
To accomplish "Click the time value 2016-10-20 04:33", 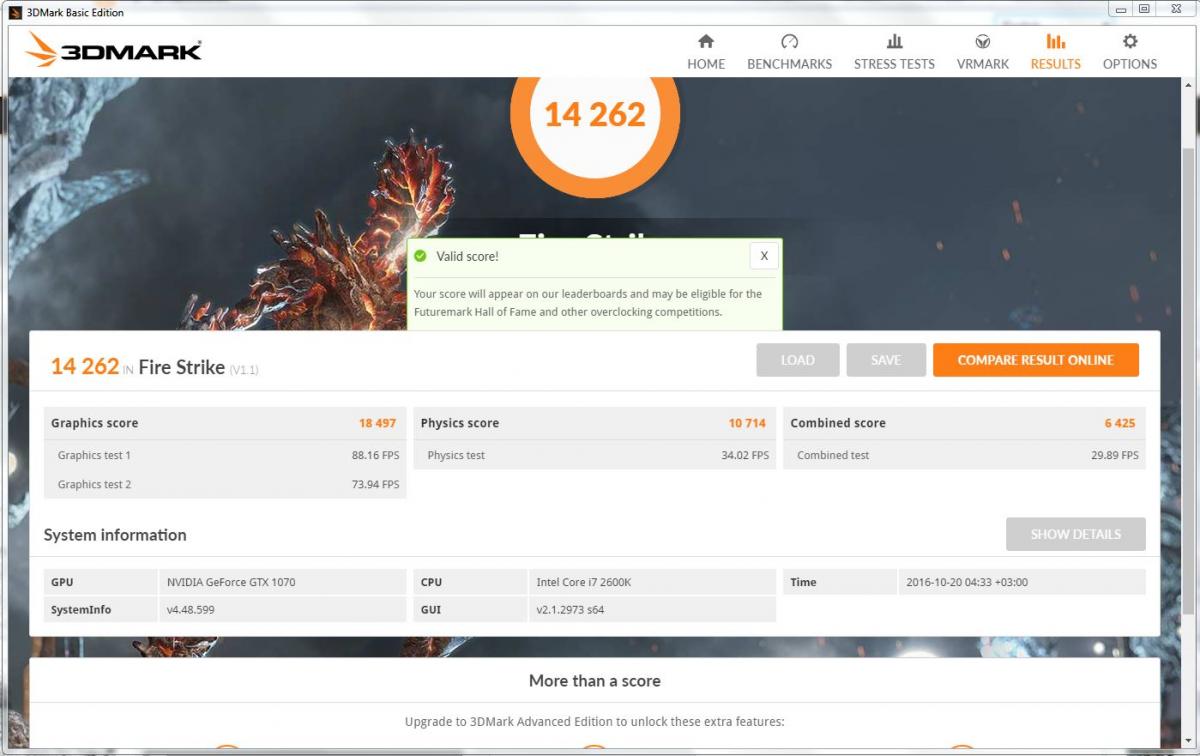I will coord(967,582).
